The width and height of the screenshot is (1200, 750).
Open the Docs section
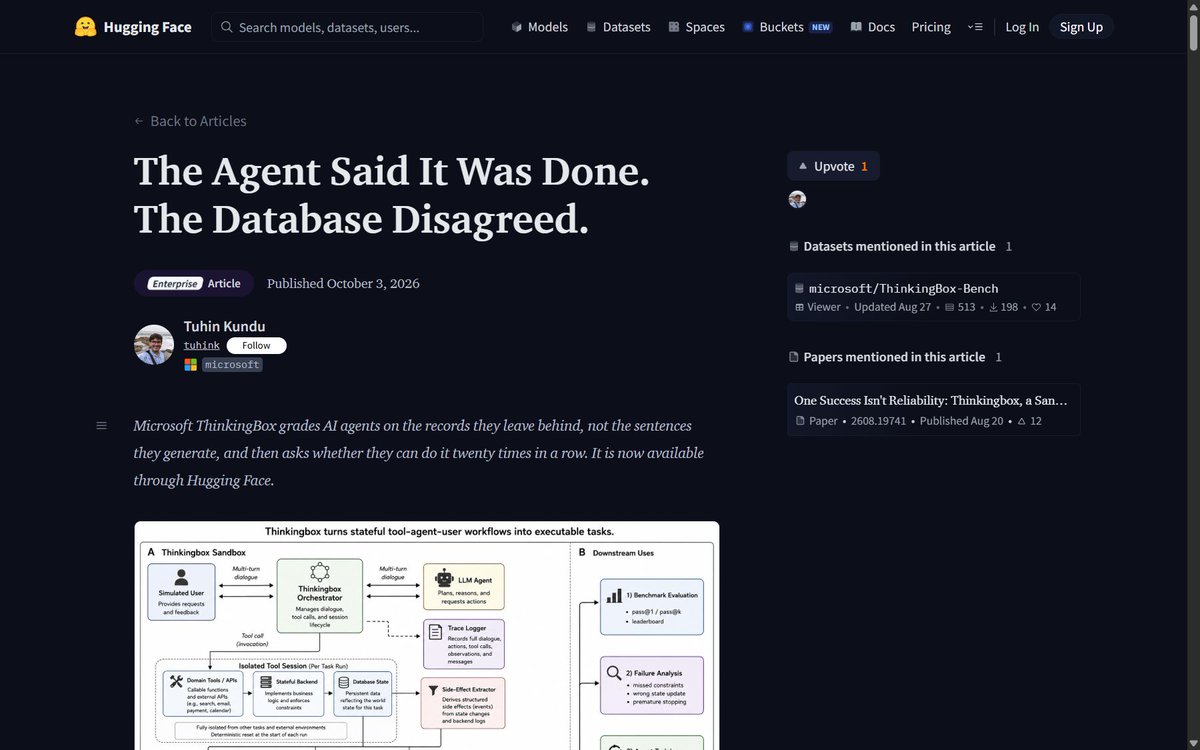[x=872, y=27]
